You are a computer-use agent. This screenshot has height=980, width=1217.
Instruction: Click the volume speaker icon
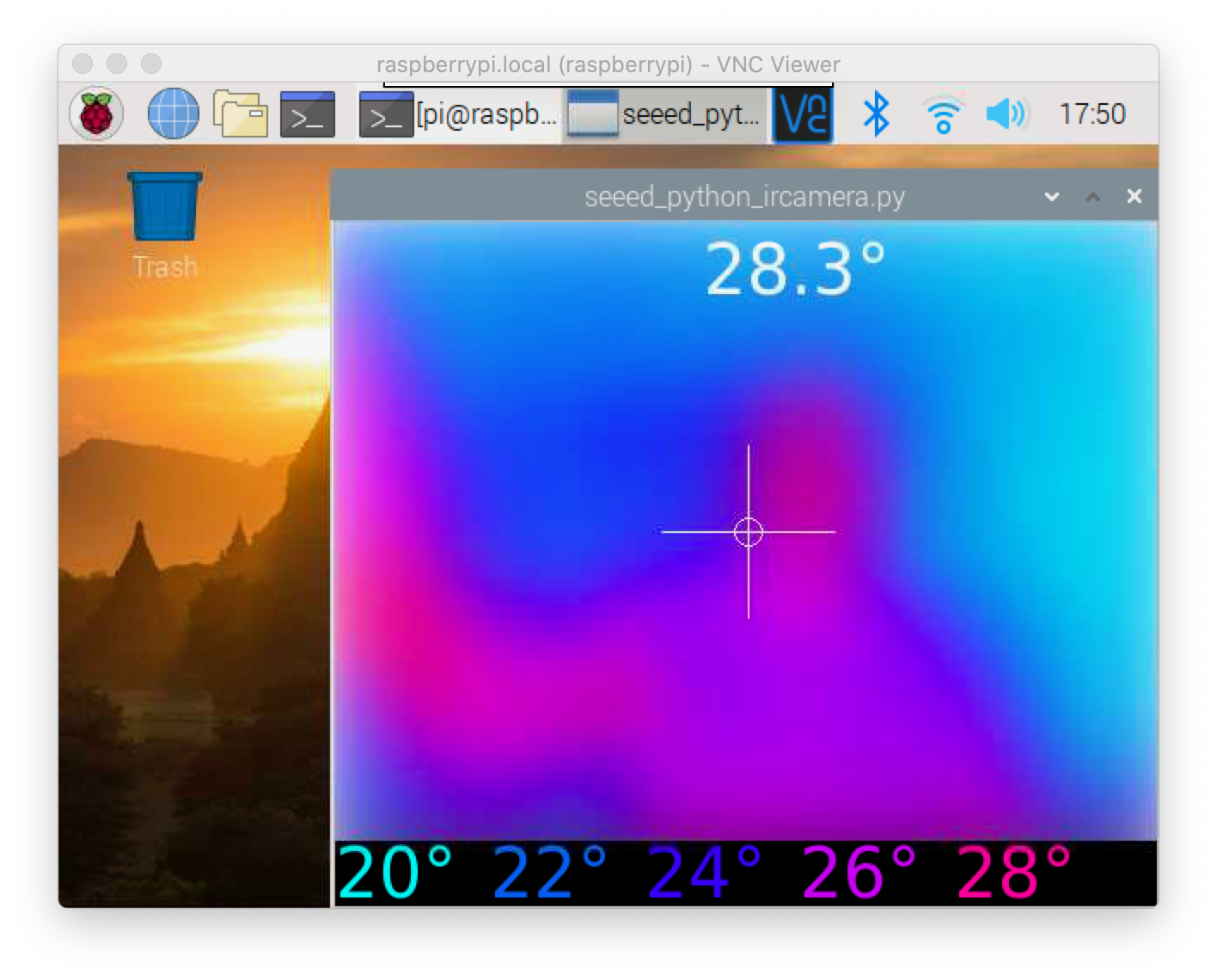pos(1006,114)
